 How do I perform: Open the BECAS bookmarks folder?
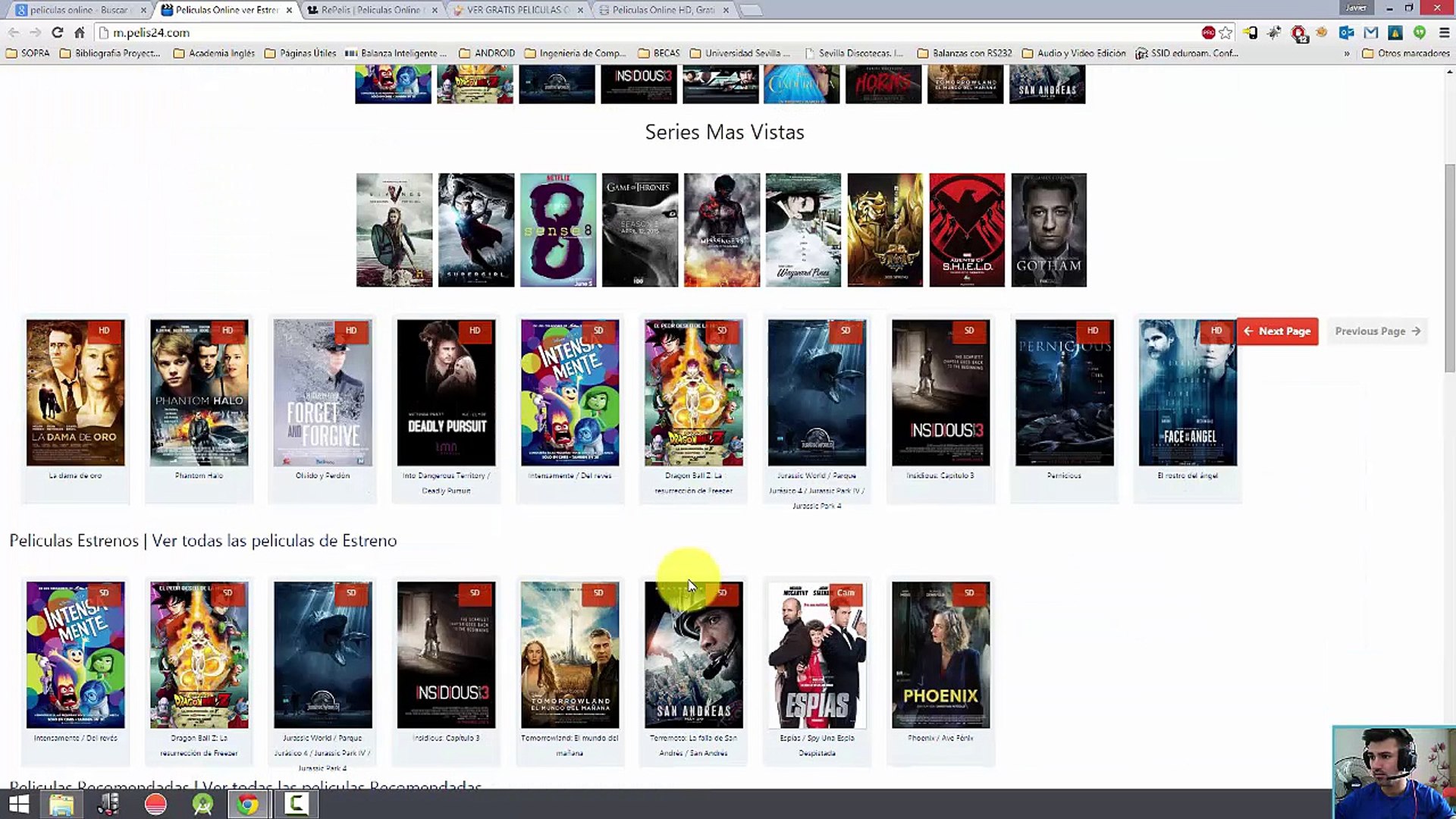coord(659,53)
